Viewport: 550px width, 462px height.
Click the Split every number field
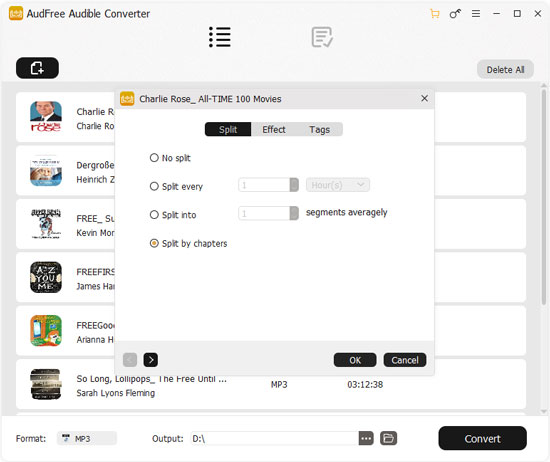tap(264, 185)
